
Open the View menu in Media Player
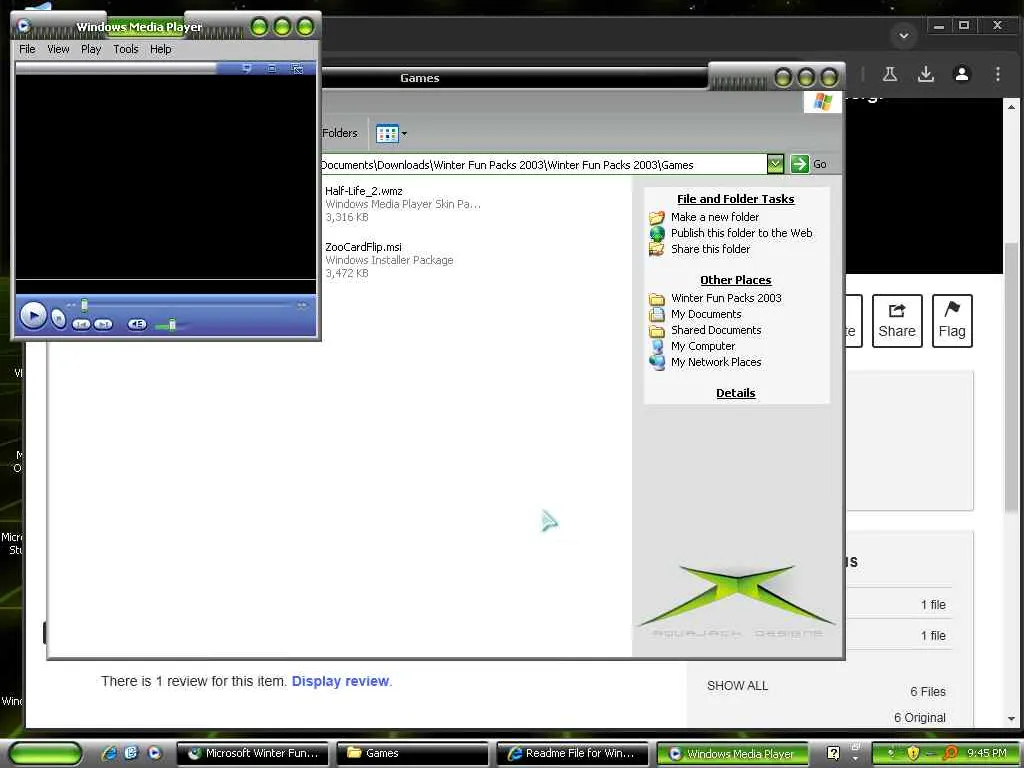(58, 49)
